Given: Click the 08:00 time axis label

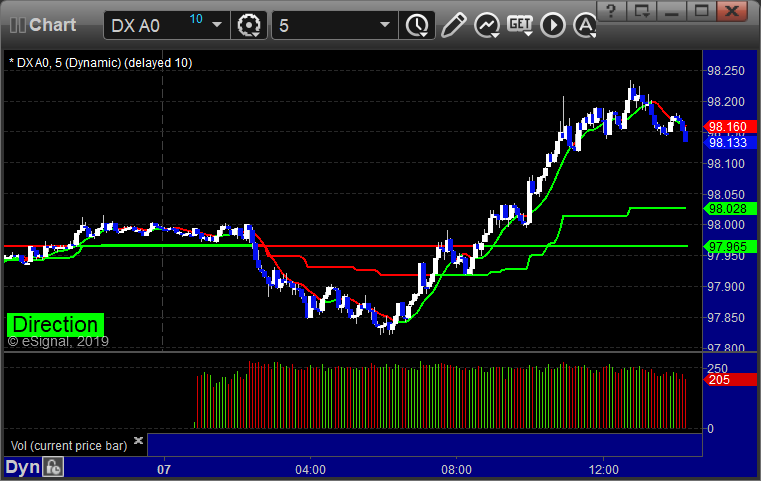Looking at the screenshot, I should pyautogui.click(x=456, y=470).
